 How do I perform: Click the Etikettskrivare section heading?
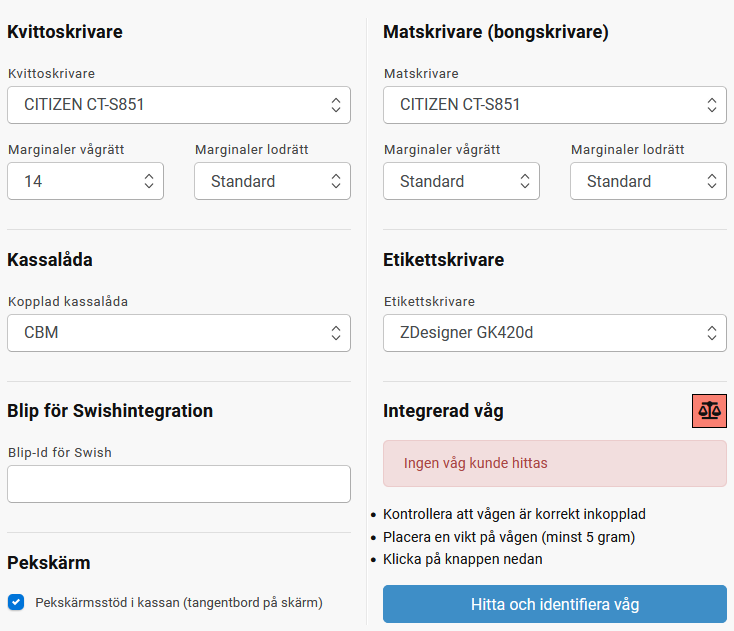[443, 260]
